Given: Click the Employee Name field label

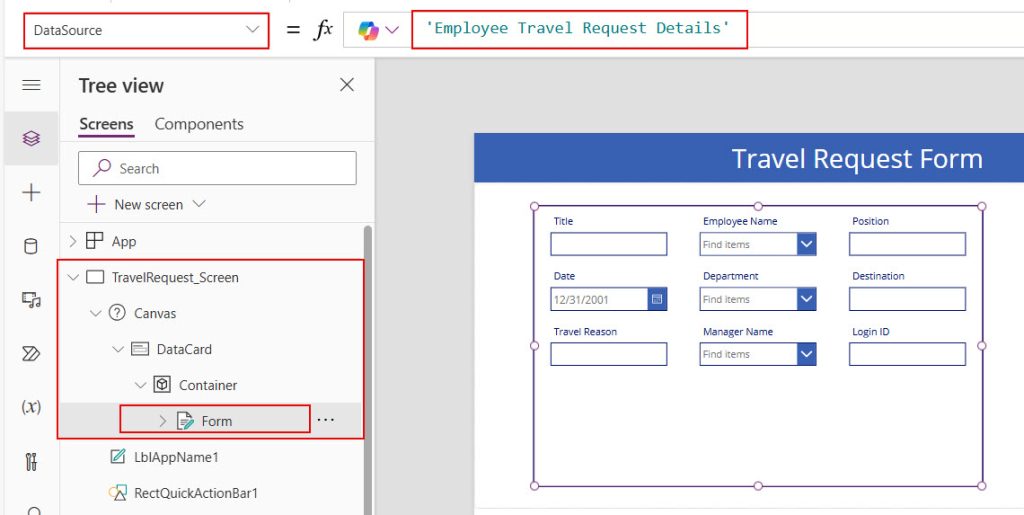Looking at the screenshot, I should [x=740, y=221].
